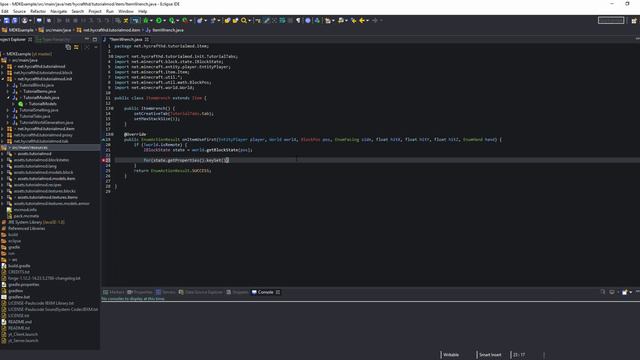This screenshot has height=360, width=640.
Task: Open the Debug button dropdown arrow
Action: (151, 20)
